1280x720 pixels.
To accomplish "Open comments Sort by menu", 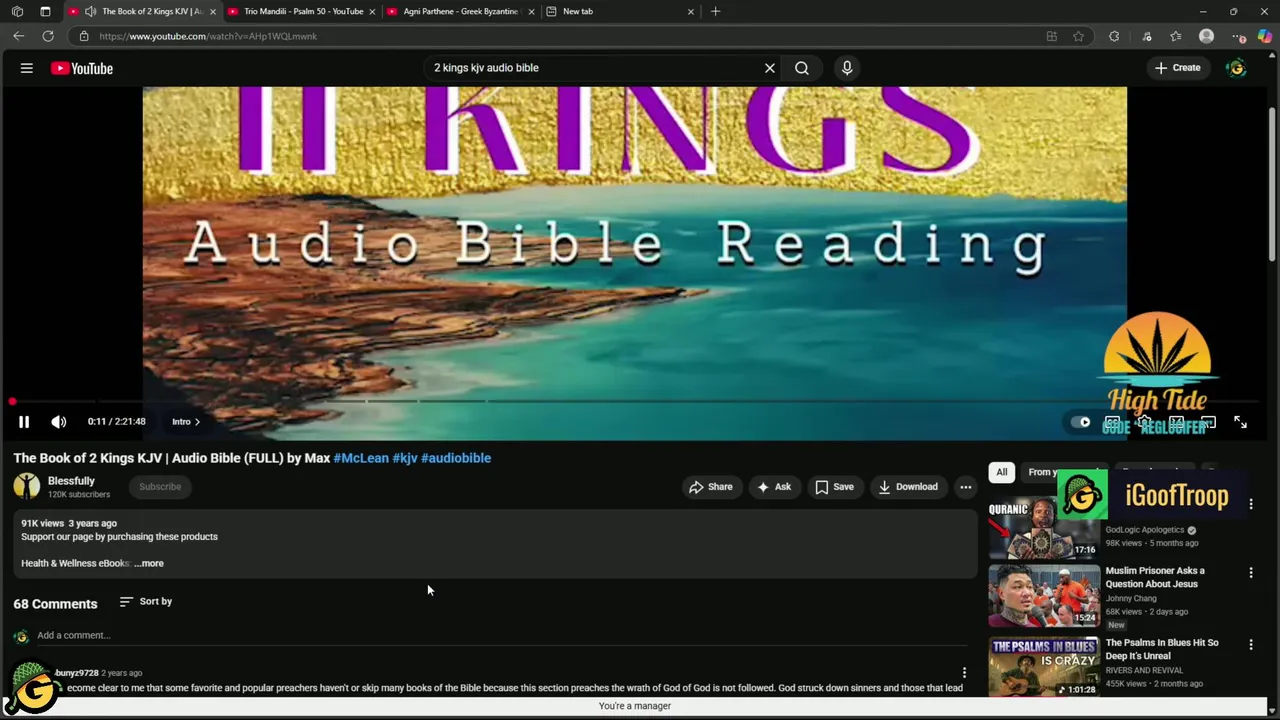I will click(x=146, y=601).
